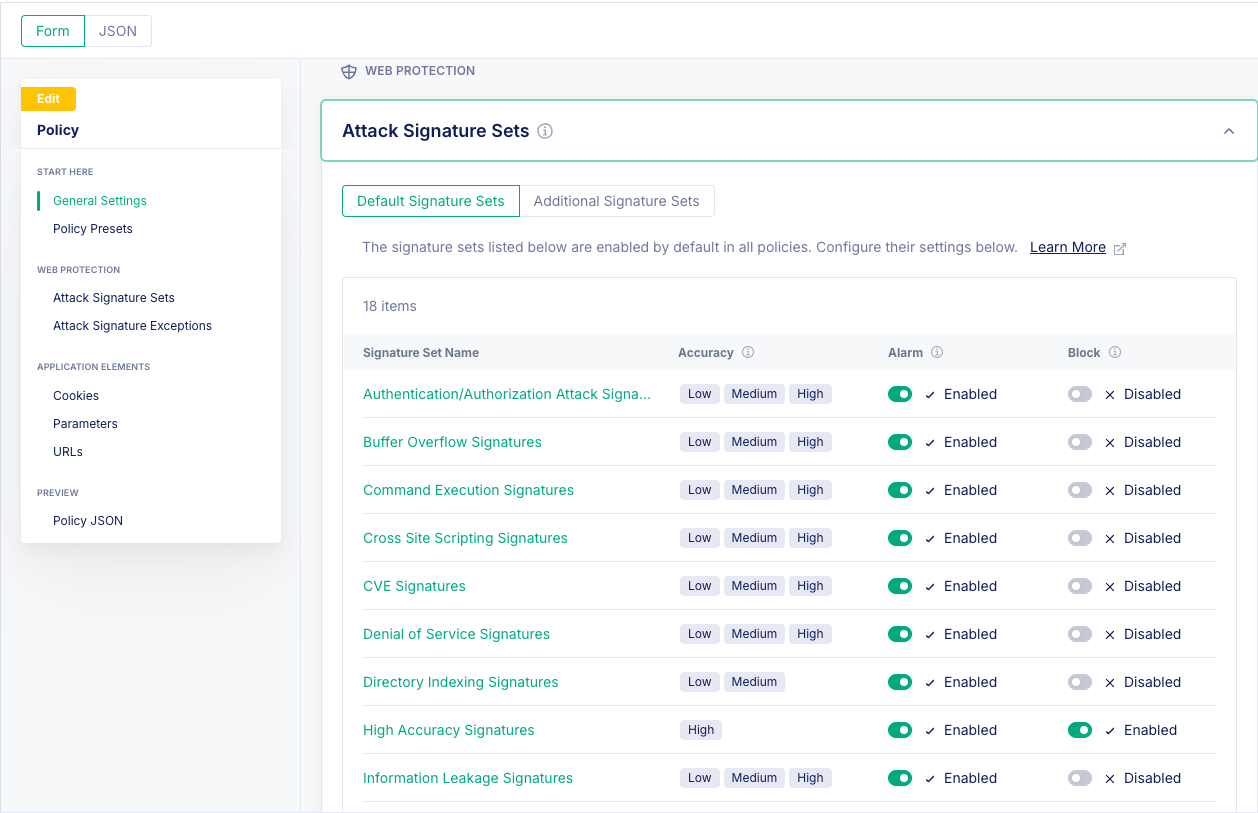
Task: Select the Form view tab
Action: [x=52, y=31]
